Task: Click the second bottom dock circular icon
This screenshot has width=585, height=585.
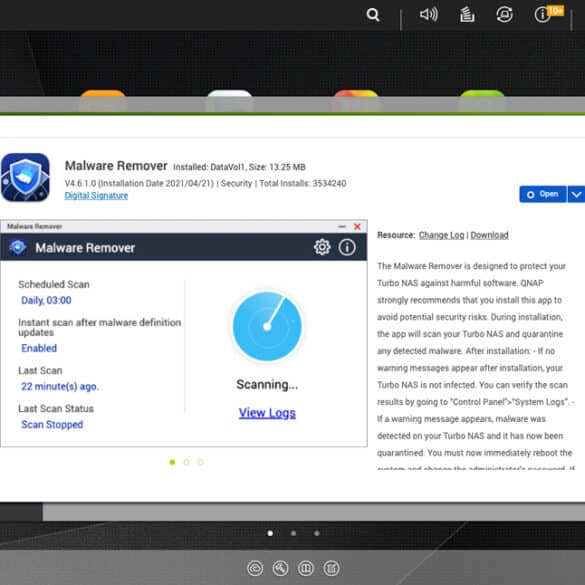Action: (x=281, y=568)
